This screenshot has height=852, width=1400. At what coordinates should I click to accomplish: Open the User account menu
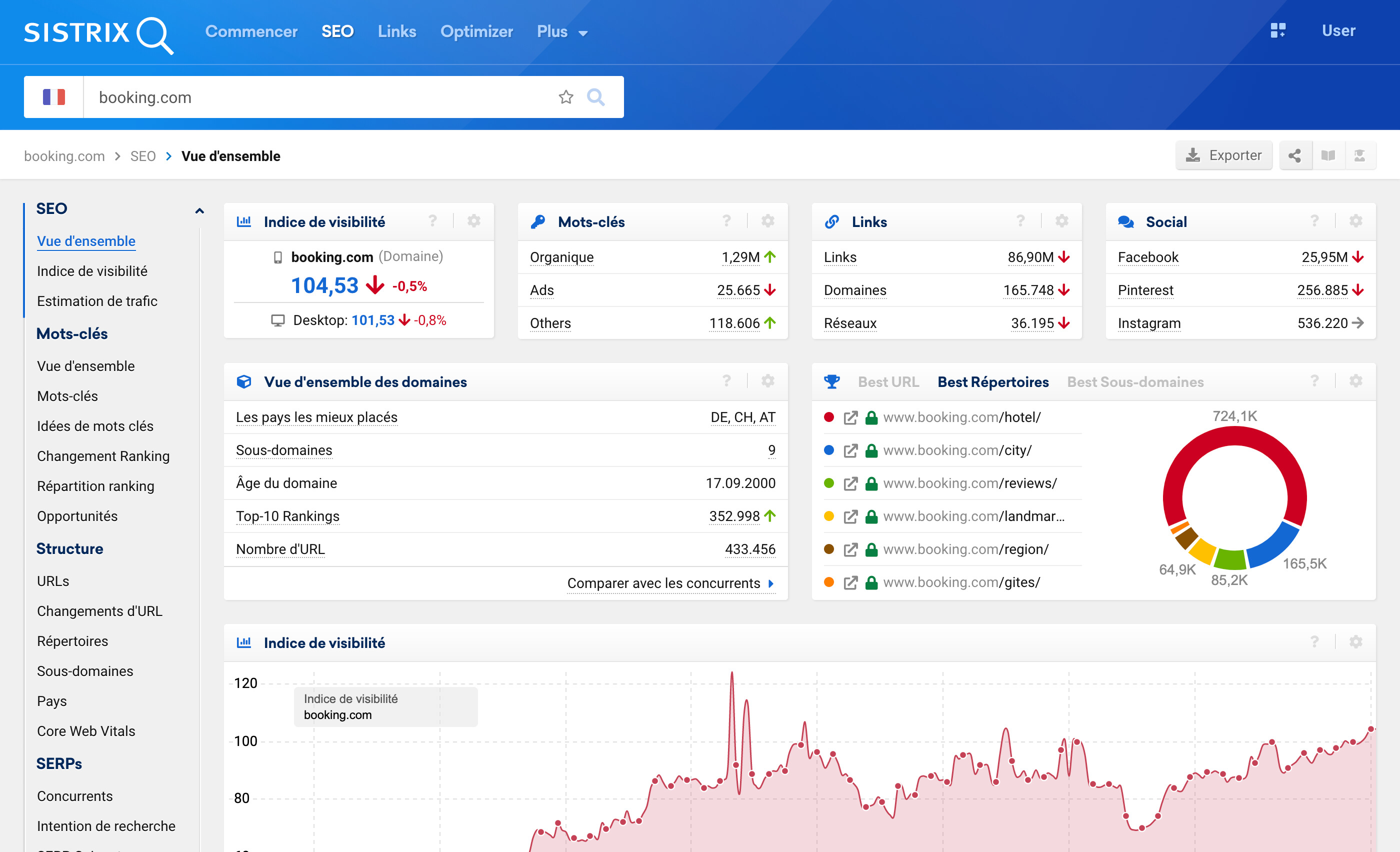click(1338, 30)
